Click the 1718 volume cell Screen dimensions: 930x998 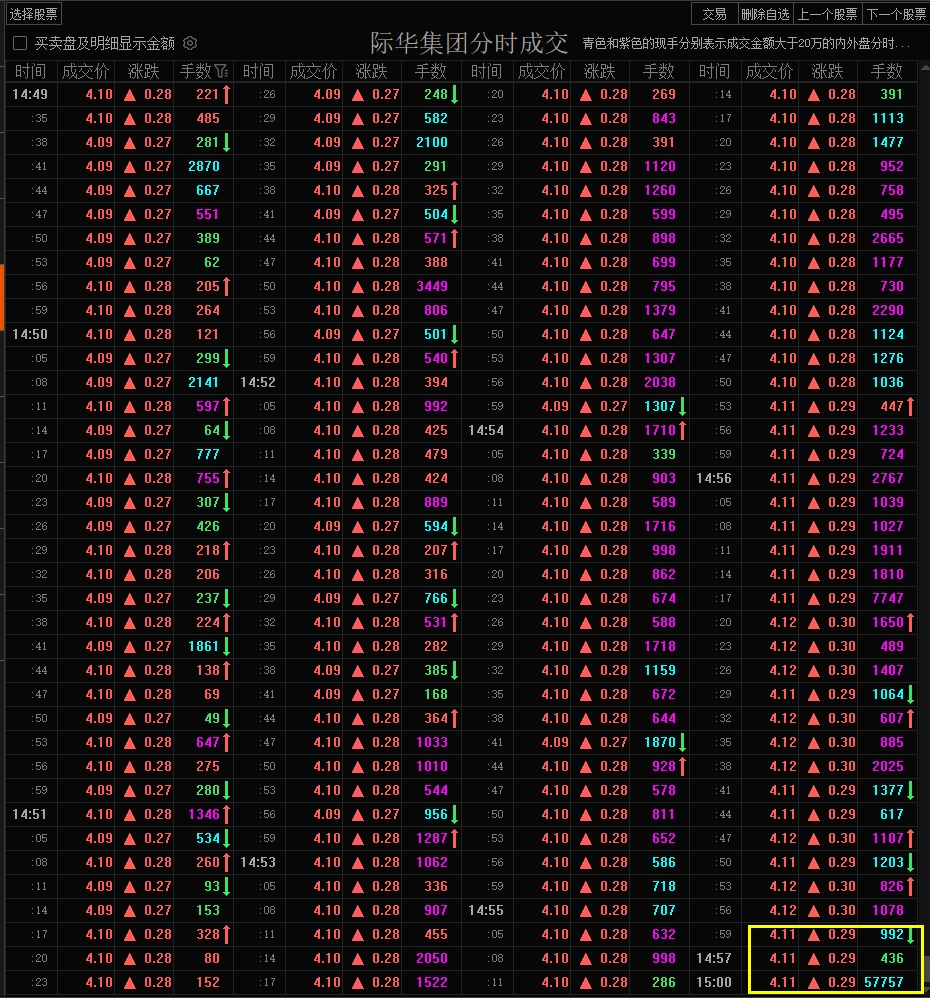pos(659,646)
